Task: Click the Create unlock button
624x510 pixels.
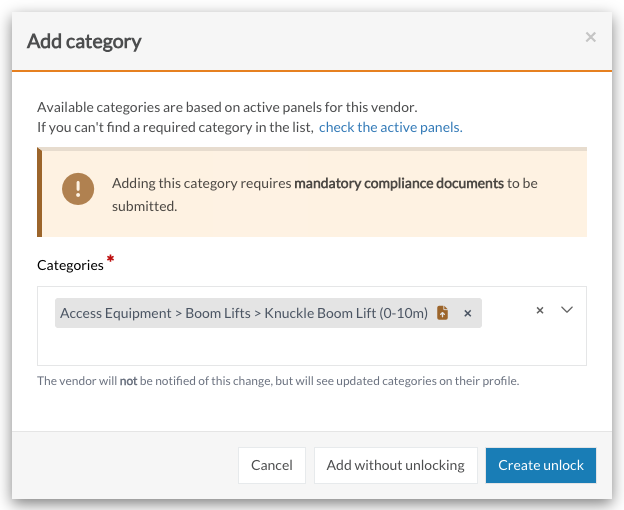Action: pos(540,465)
